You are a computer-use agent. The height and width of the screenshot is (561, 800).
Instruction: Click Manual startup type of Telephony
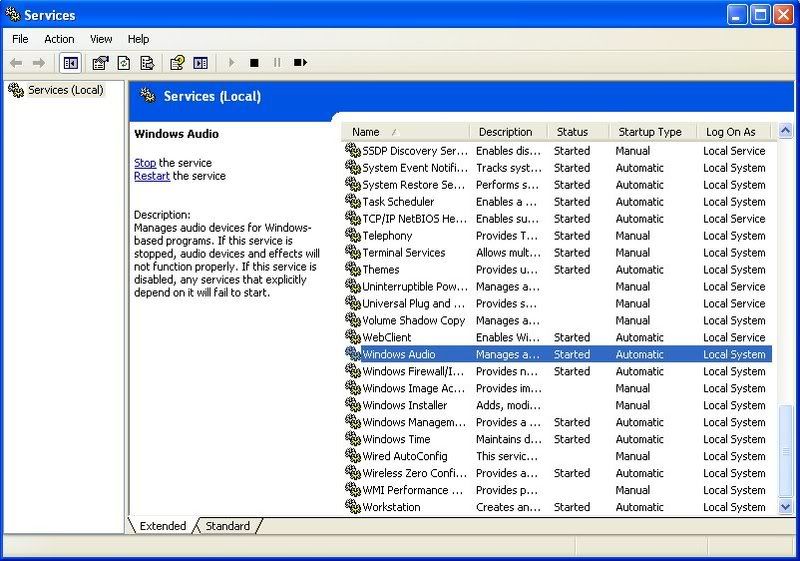click(633, 235)
